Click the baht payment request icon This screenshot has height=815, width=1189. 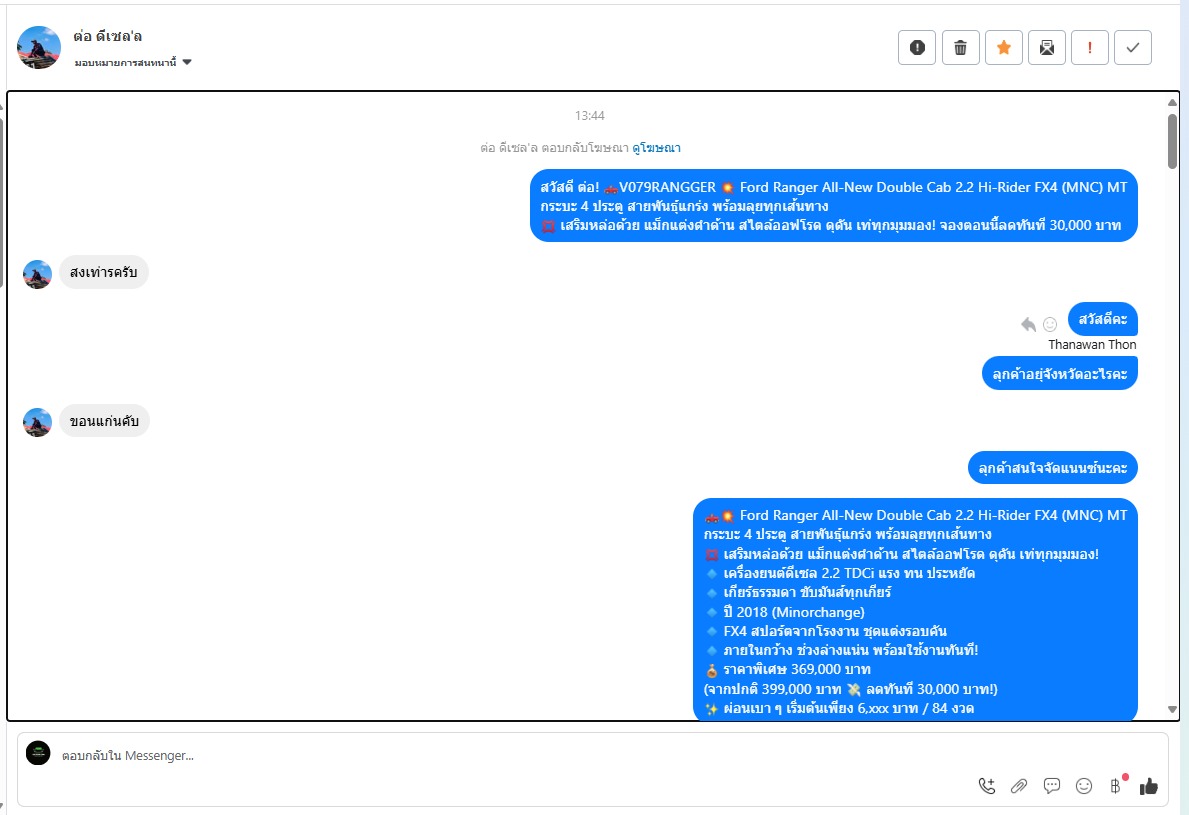(1115, 786)
